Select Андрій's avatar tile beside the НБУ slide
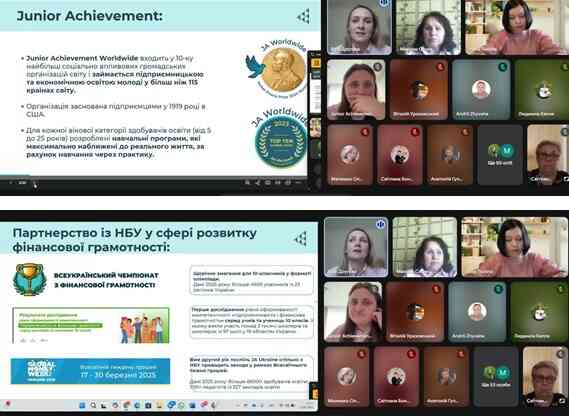 click(x=477, y=312)
